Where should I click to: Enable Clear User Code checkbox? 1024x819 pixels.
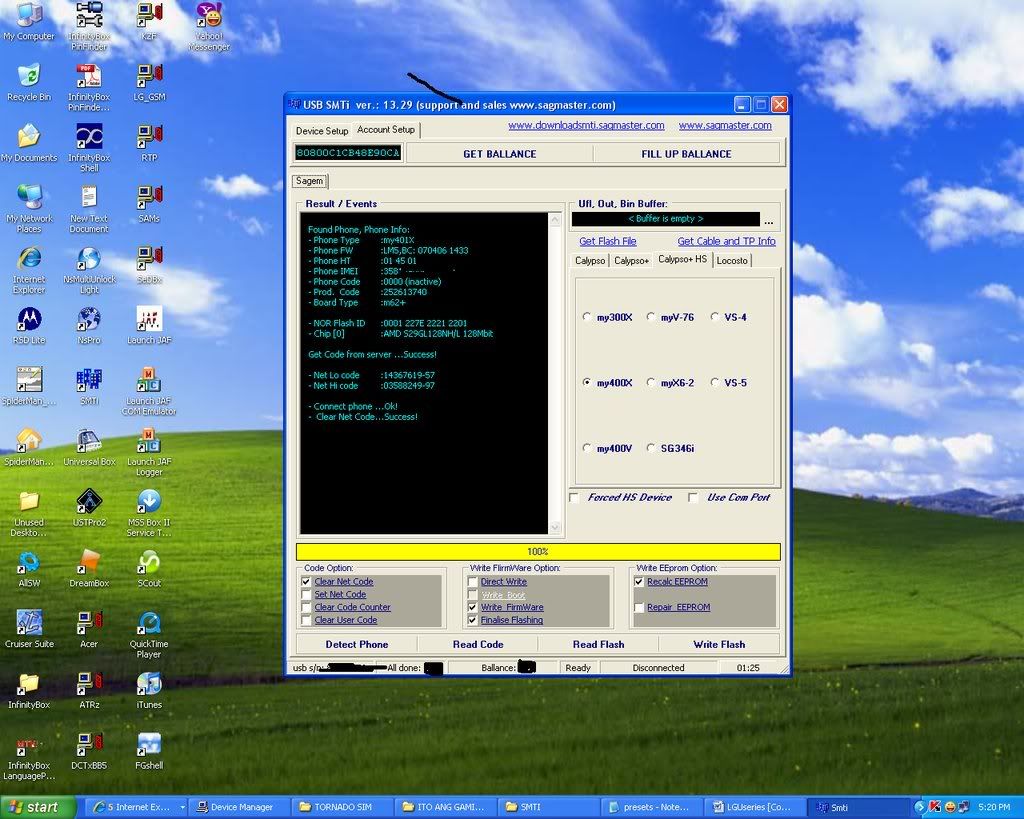point(306,620)
